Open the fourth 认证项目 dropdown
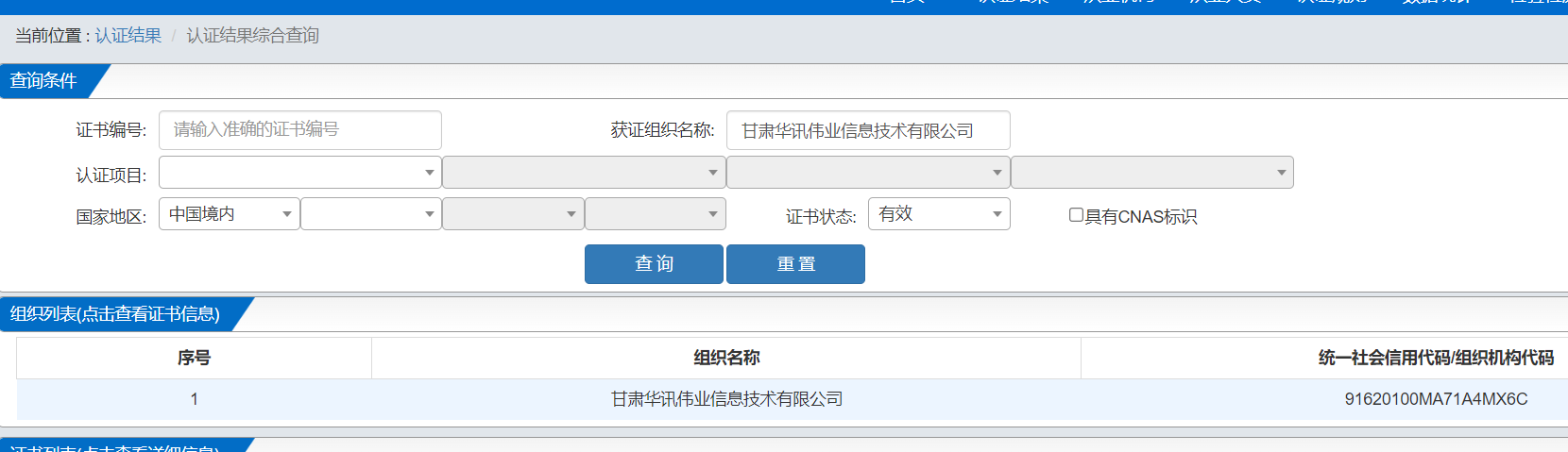Screen dimensions: 1568x452 (1152, 173)
